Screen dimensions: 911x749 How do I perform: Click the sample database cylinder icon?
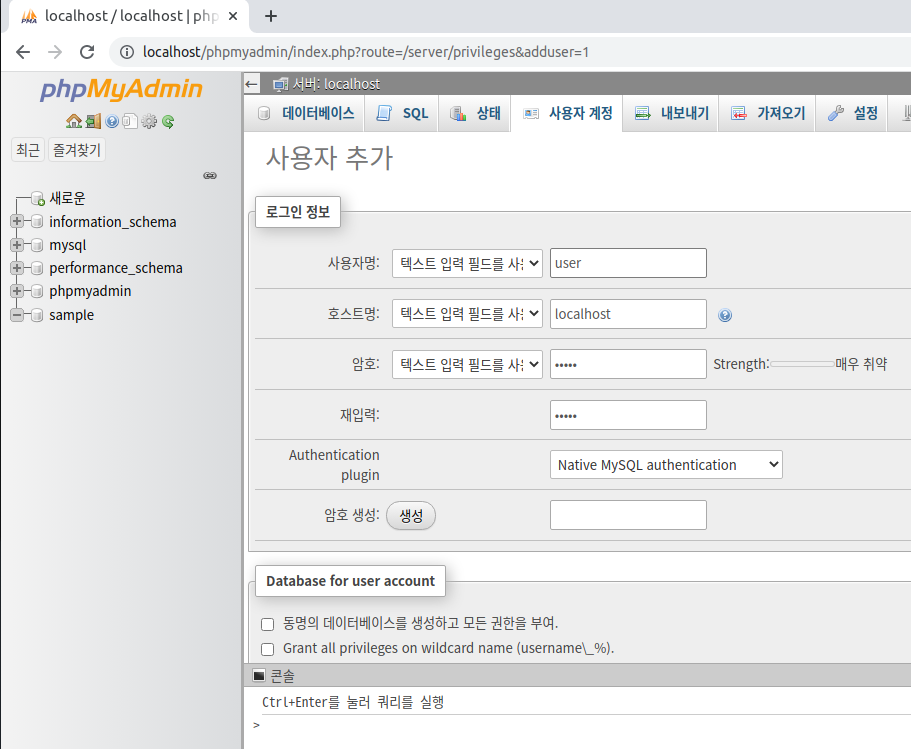[x=37, y=315]
